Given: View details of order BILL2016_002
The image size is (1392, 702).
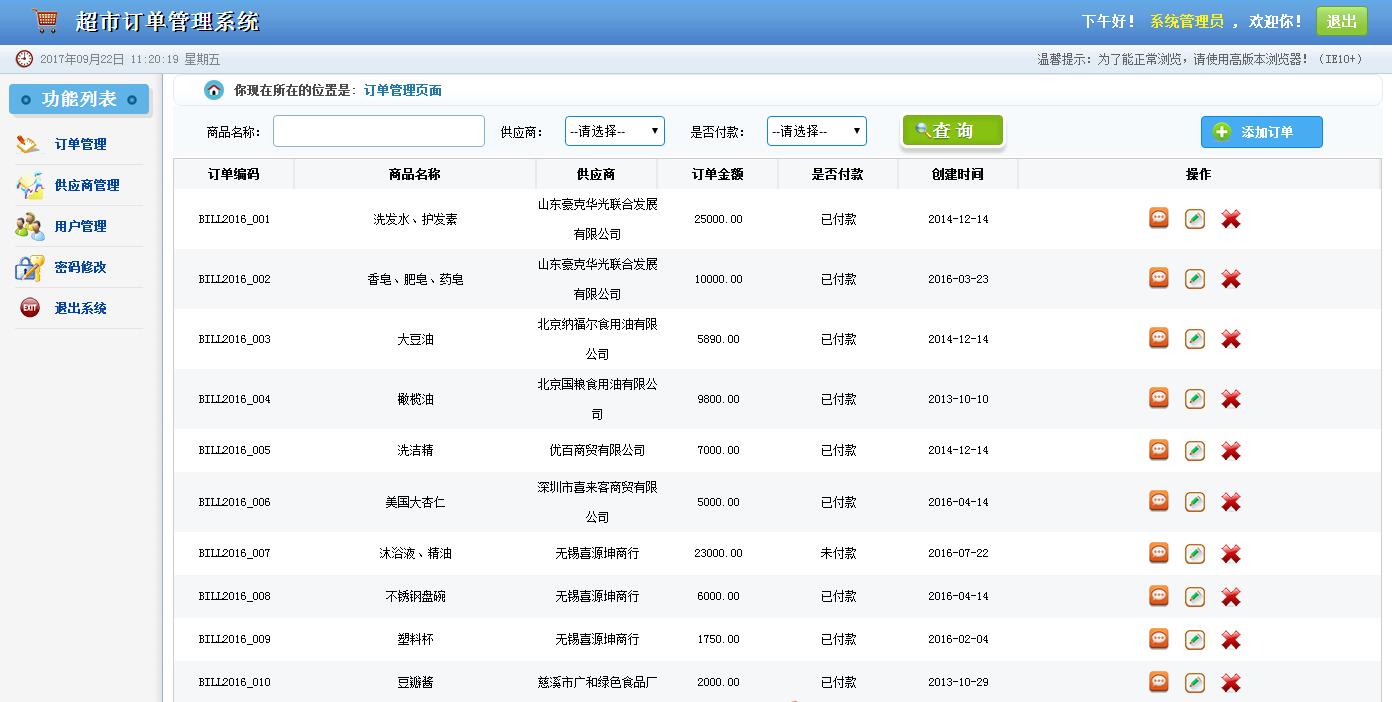Looking at the screenshot, I should coord(1159,278).
